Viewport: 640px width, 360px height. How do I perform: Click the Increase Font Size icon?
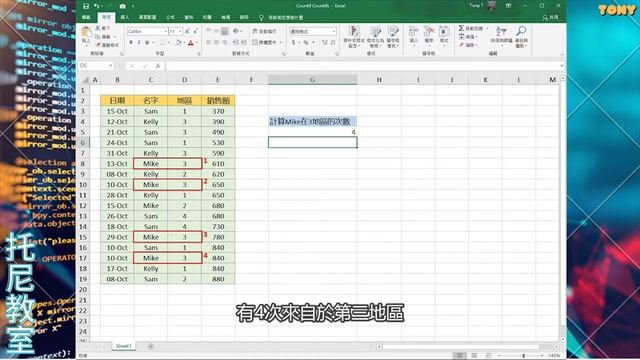click(187, 31)
